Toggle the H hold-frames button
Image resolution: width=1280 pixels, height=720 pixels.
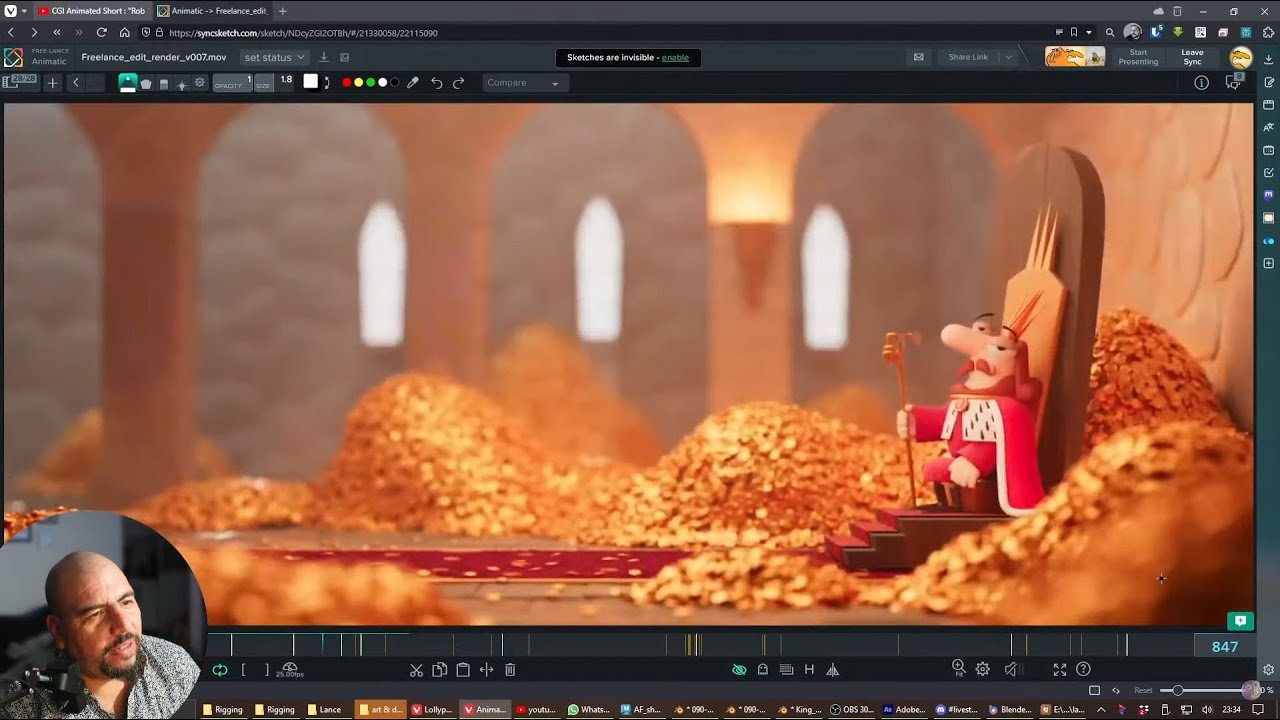point(809,670)
